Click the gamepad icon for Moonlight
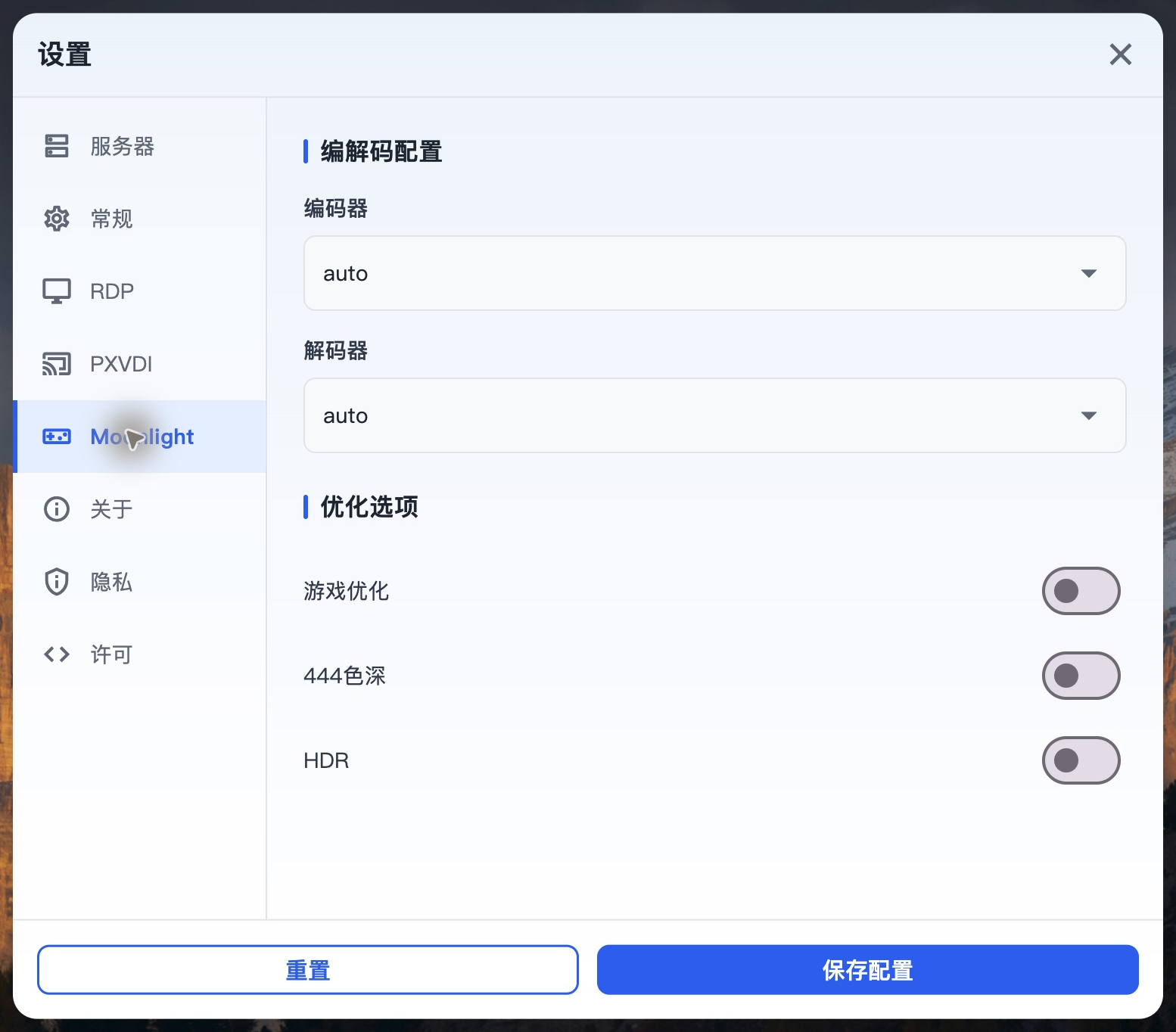Image resolution: width=1176 pixels, height=1032 pixels. point(57,437)
